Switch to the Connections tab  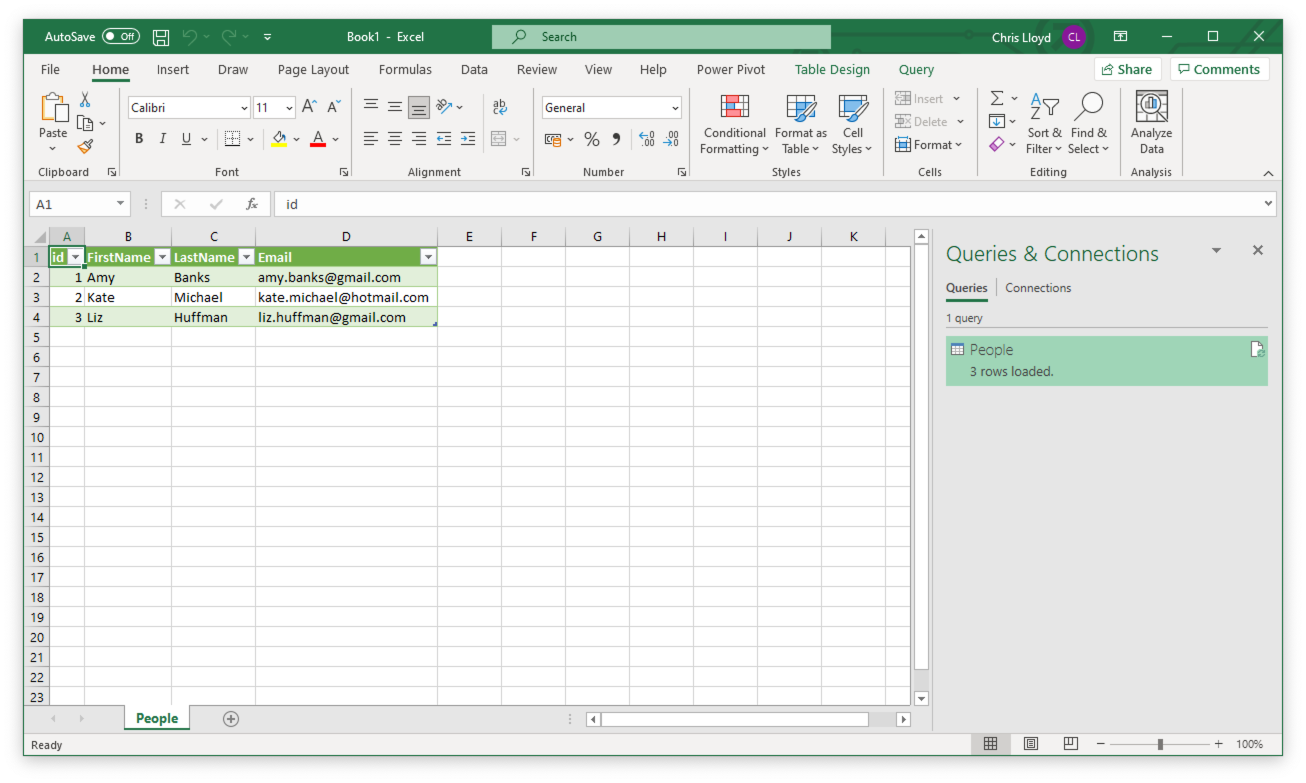click(1037, 288)
